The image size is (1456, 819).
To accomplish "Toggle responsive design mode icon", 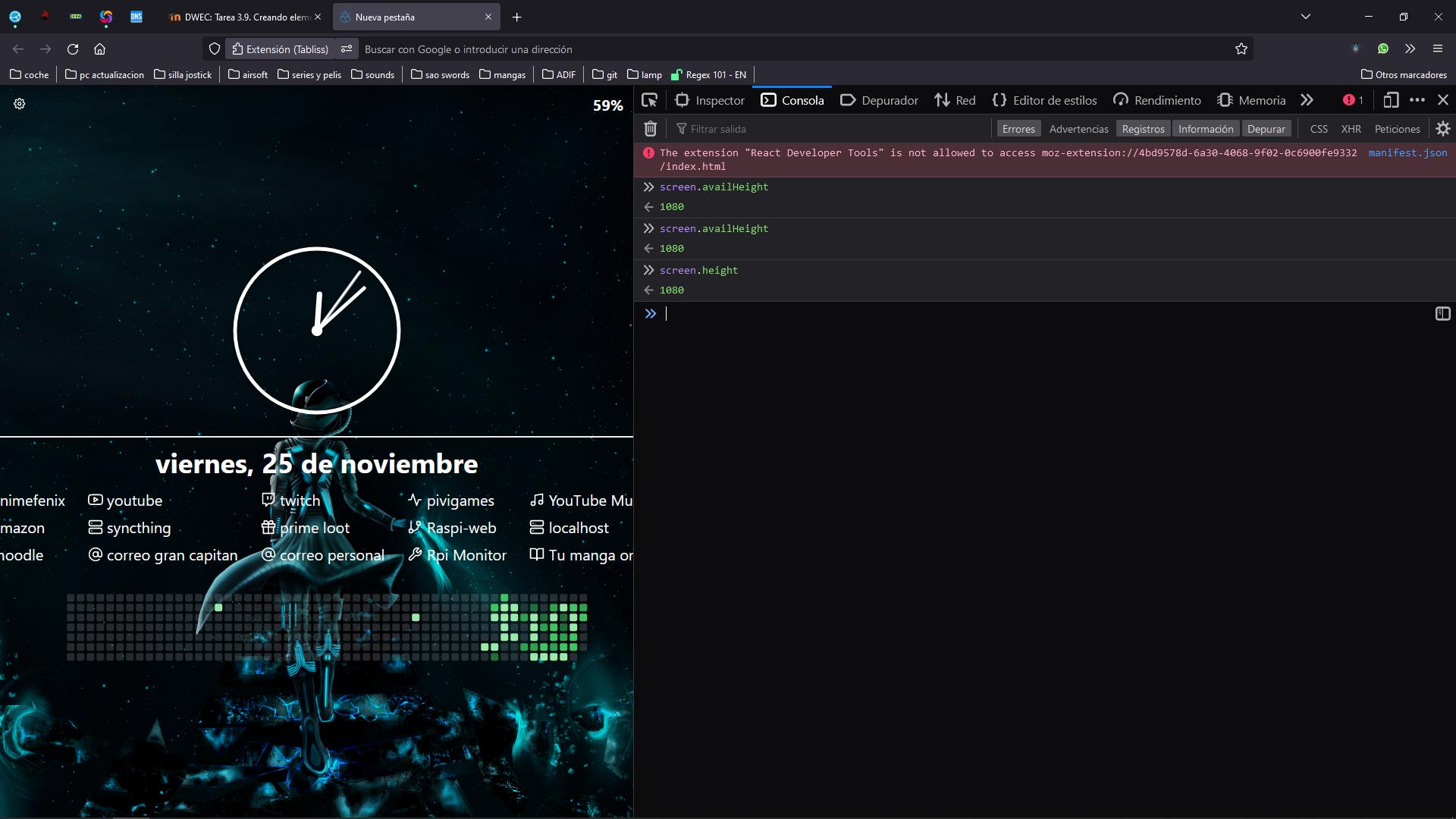I will click(1390, 100).
